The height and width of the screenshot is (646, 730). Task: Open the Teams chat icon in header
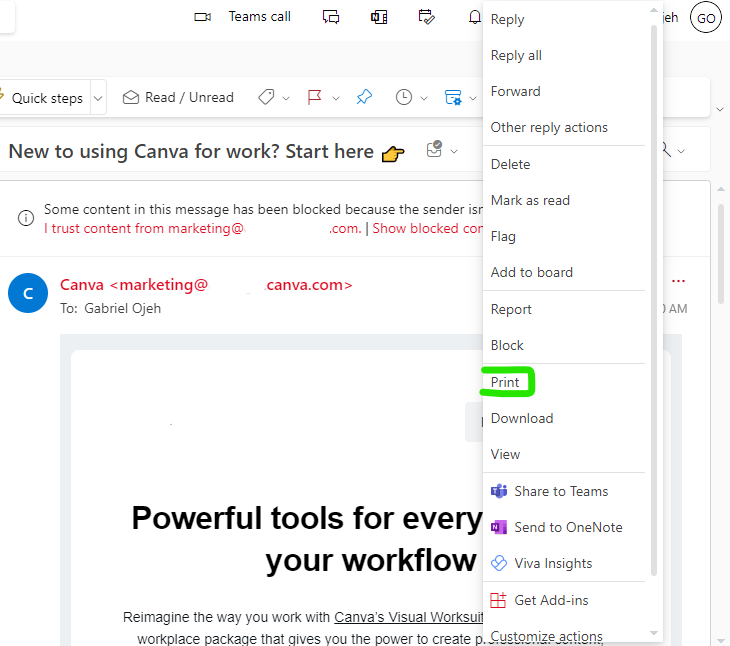click(331, 17)
